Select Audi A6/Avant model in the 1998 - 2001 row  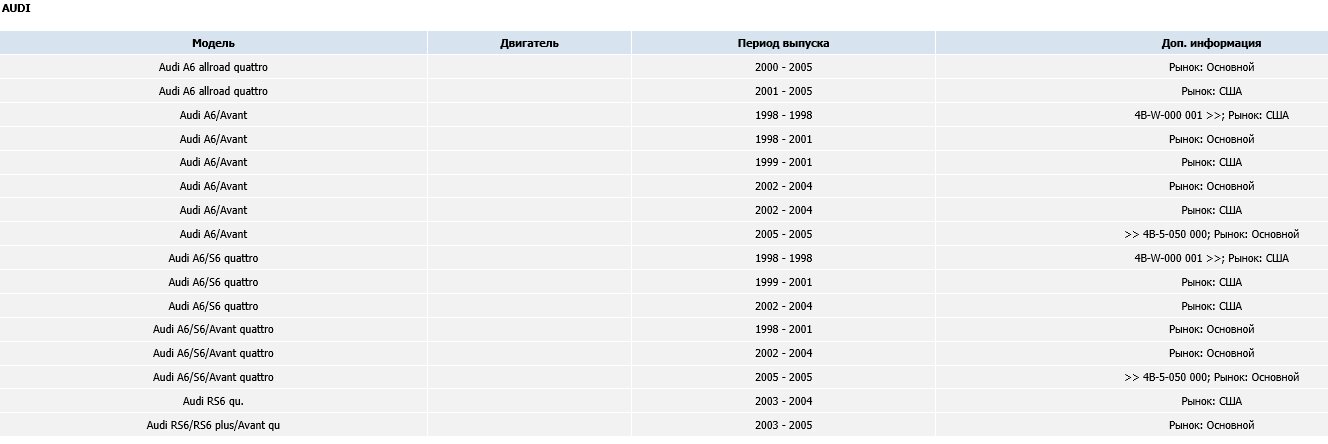[x=213, y=139]
